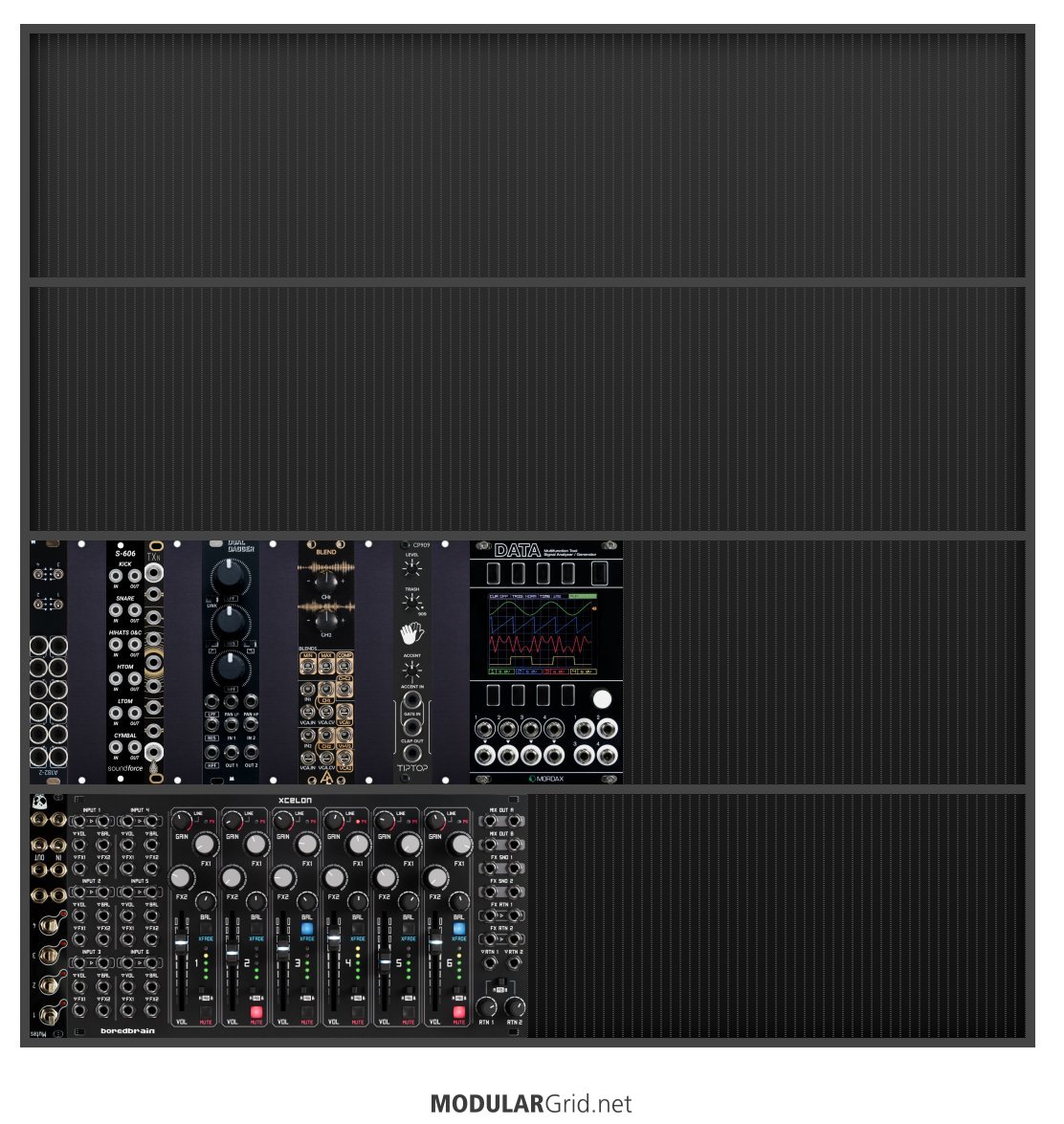Click the top jack on the TXn module
The height and width of the screenshot is (1124, 1064).
153,571
